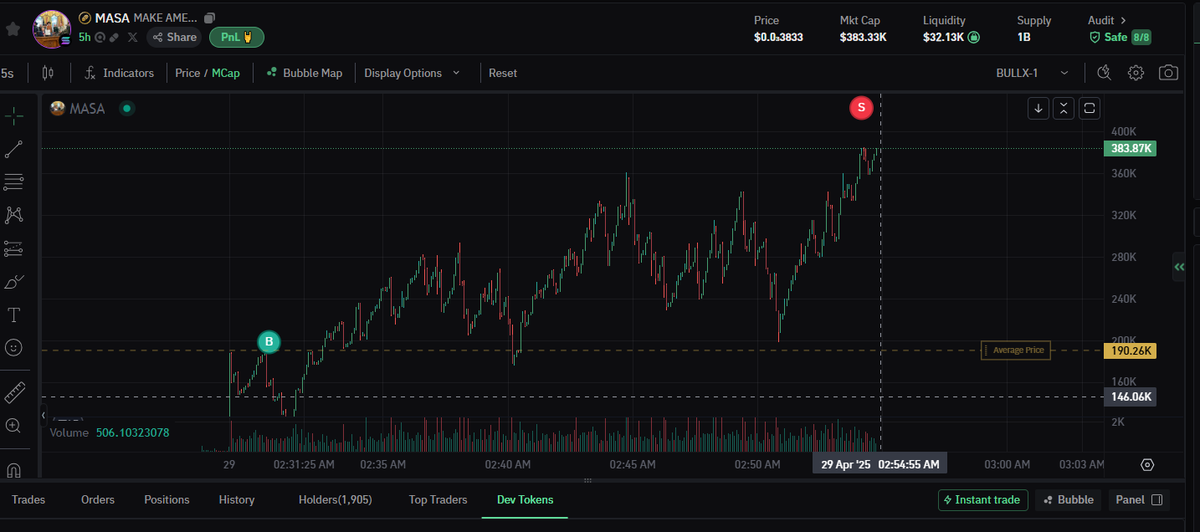Open chart settings gear
Image resolution: width=1200 pixels, height=532 pixels.
(1136, 73)
